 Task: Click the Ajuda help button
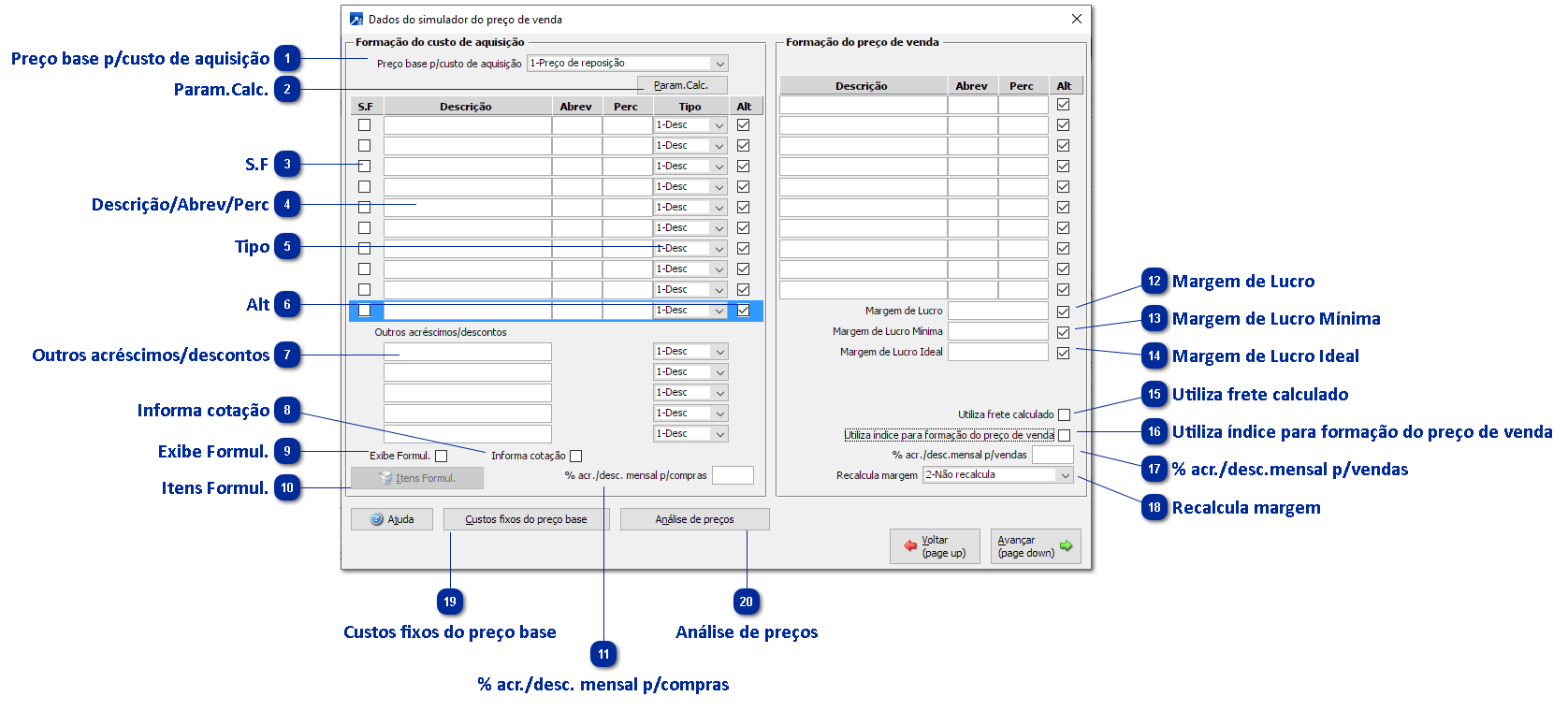pyautogui.click(x=392, y=519)
